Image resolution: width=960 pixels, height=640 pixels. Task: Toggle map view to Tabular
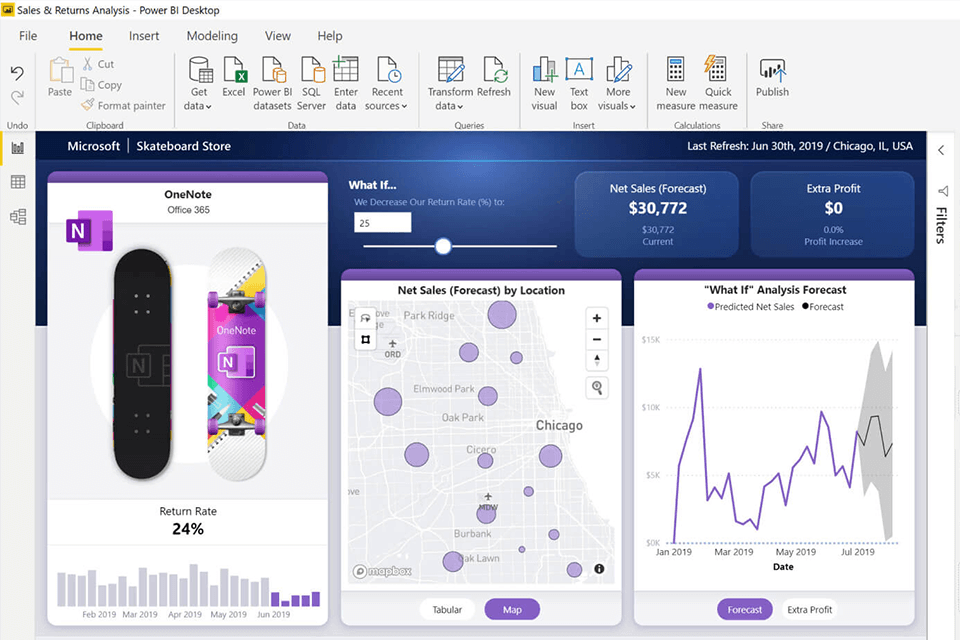[447, 609]
